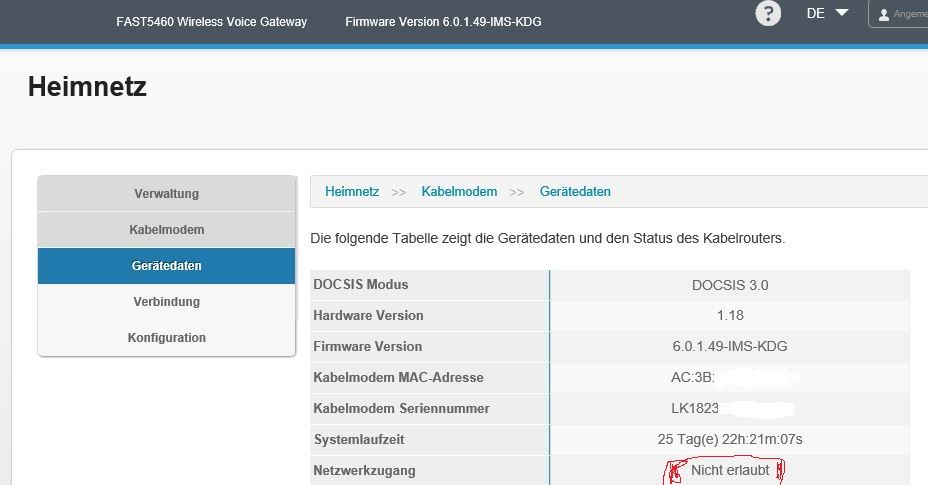Image resolution: width=928 pixels, height=485 pixels.
Task: Open the Verwaltung sidebar section
Action: [x=166, y=194]
